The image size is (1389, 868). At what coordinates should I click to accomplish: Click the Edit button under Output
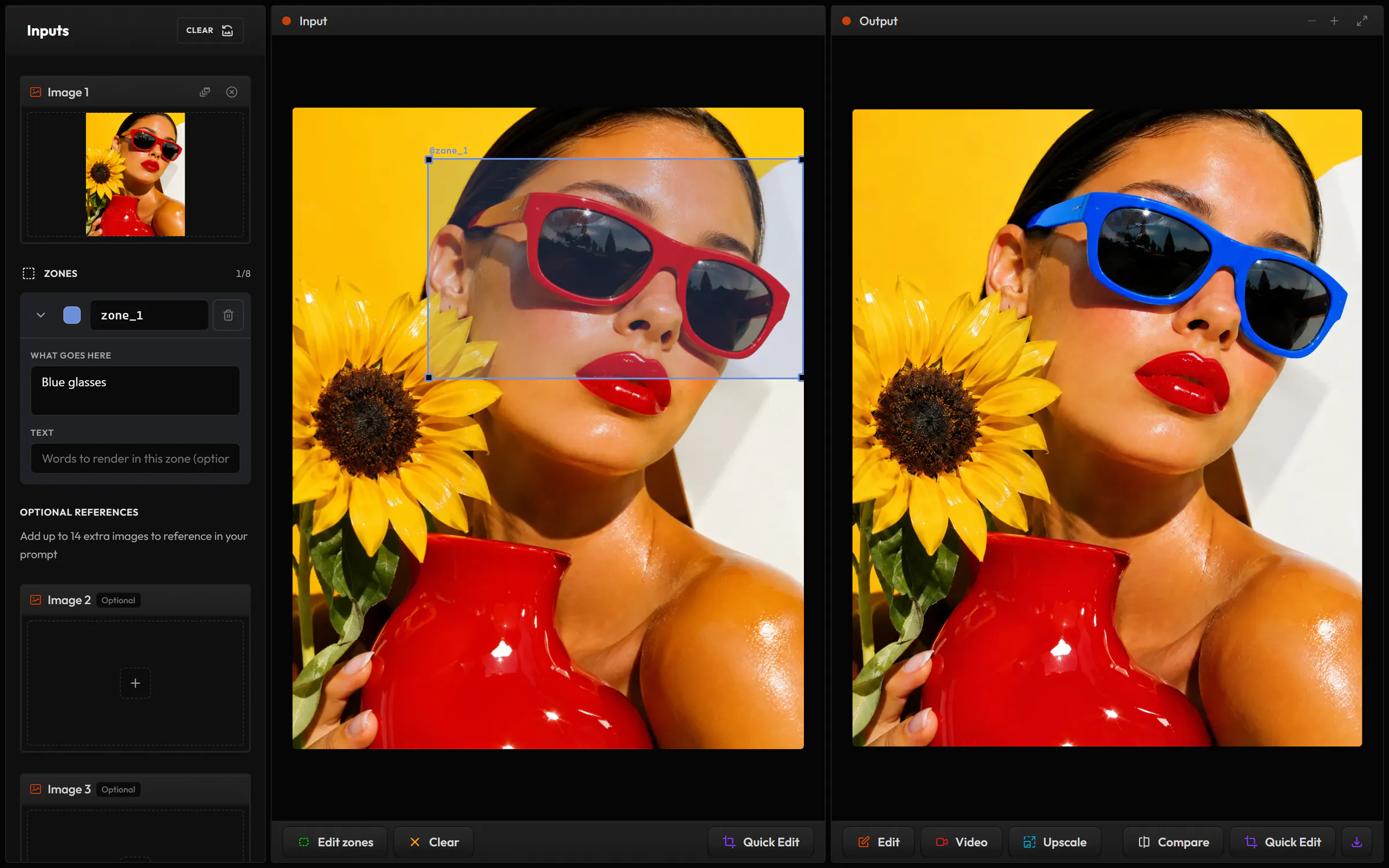click(x=879, y=842)
